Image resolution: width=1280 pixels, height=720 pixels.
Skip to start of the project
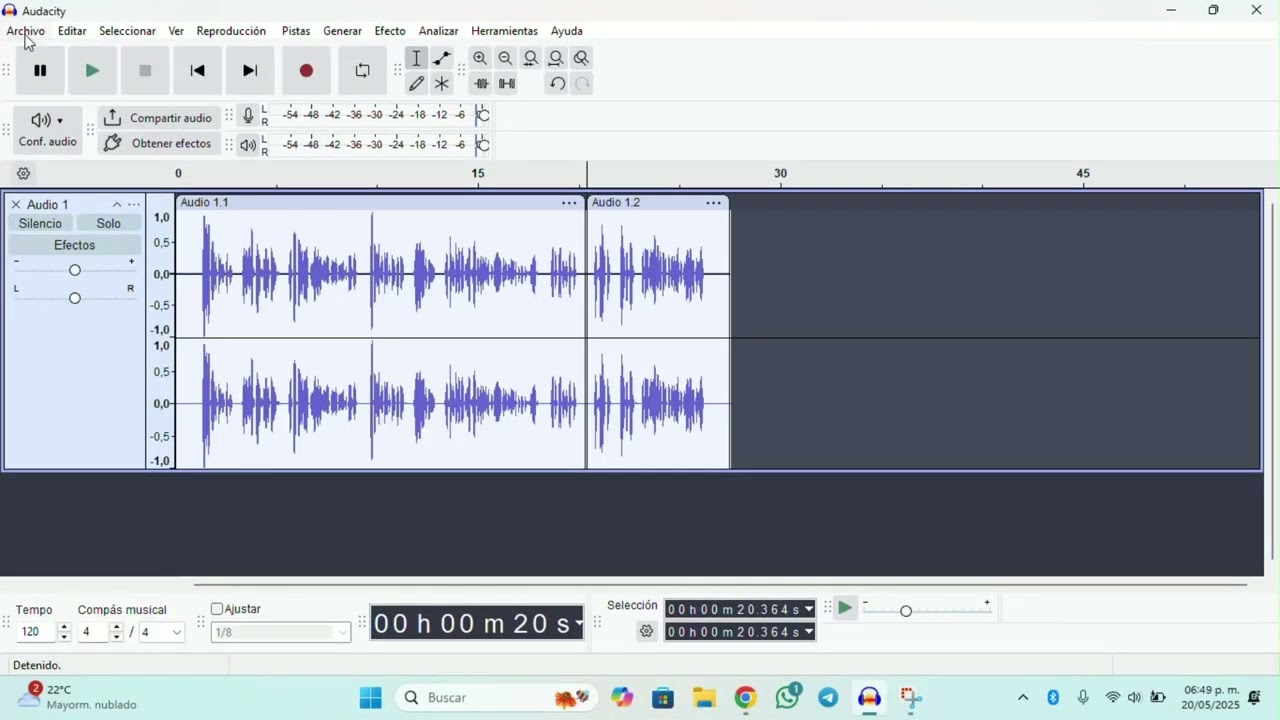(x=197, y=71)
